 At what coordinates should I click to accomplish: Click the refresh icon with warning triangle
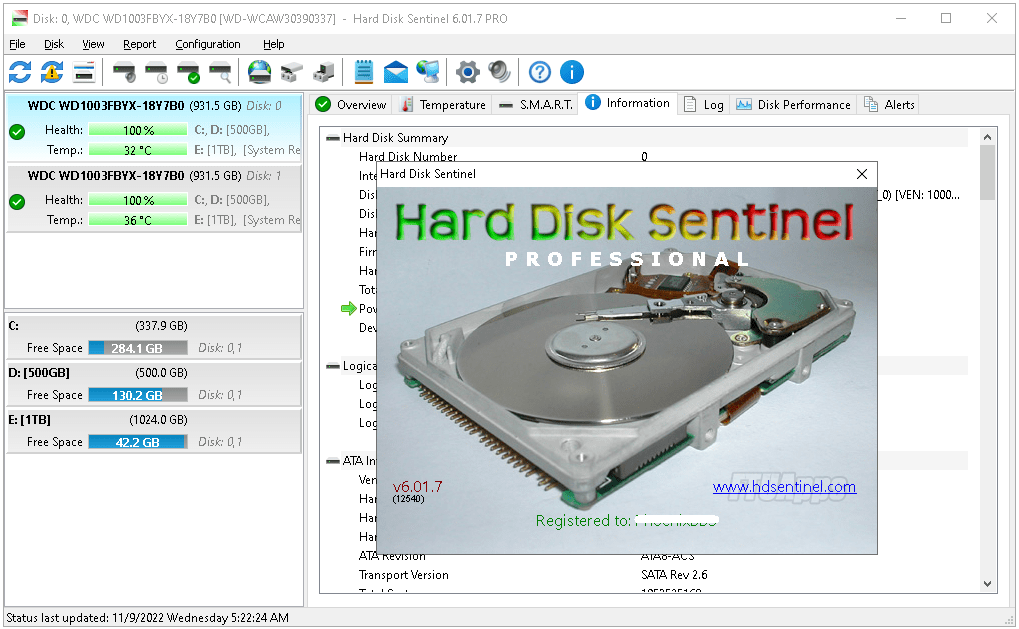click(x=52, y=72)
